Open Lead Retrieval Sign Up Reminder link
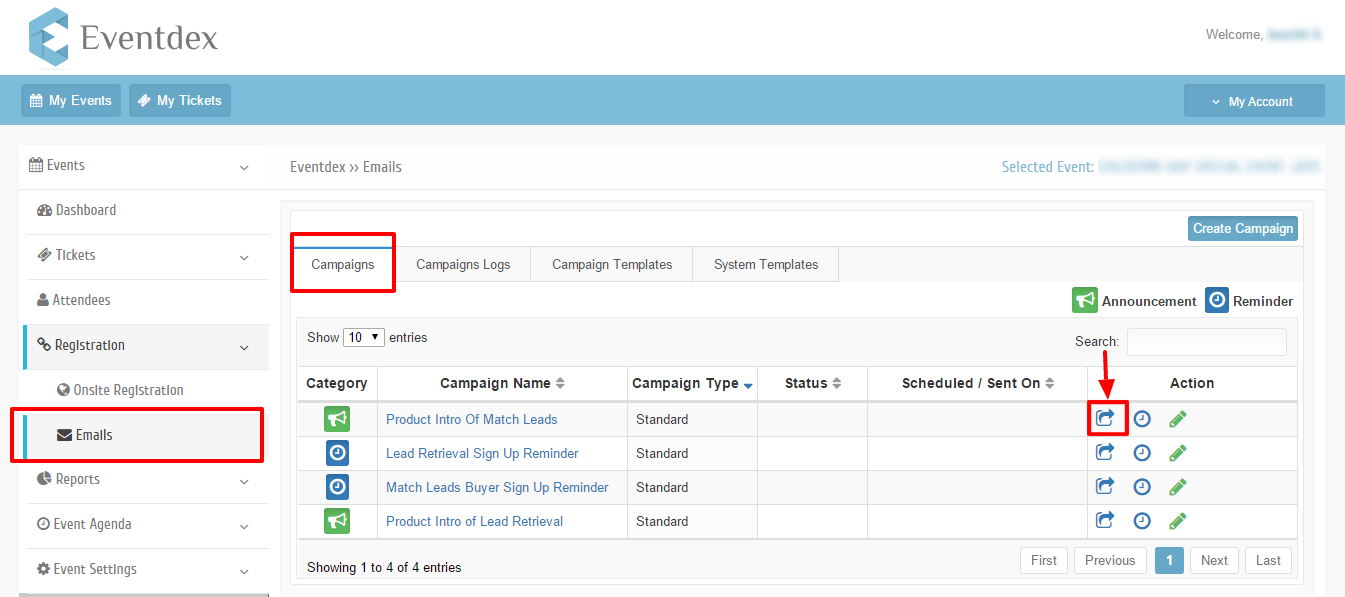 [482, 453]
